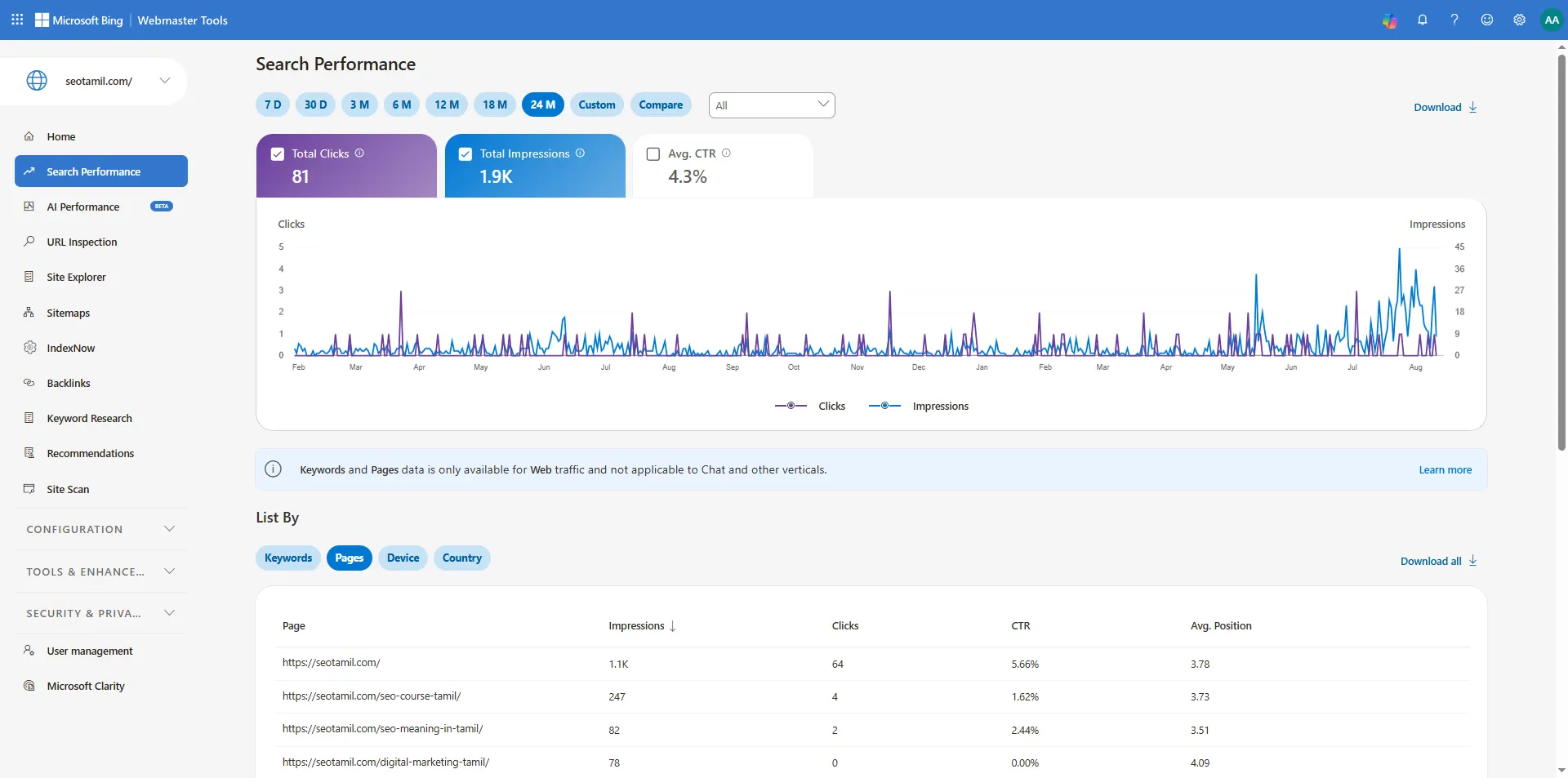Select the 18 M time range
The height and width of the screenshot is (778, 1568).
click(x=495, y=104)
